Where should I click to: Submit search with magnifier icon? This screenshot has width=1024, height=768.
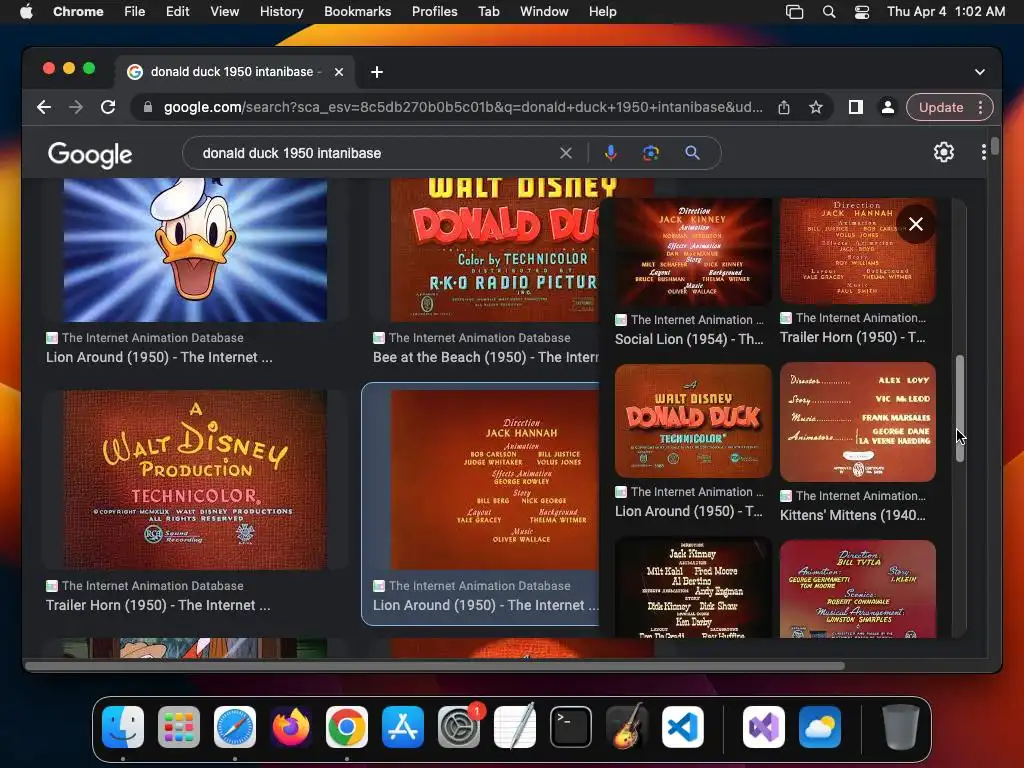(692, 153)
